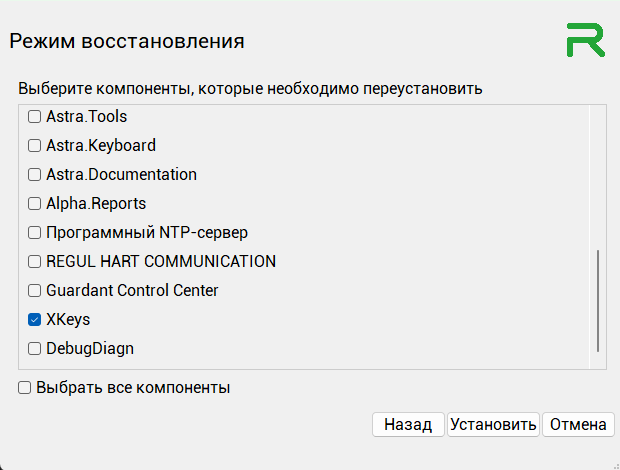The height and width of the screenshot is (470, 620).
Task: Click the component list scrollbar thumb
Action: tap(598, 300)
